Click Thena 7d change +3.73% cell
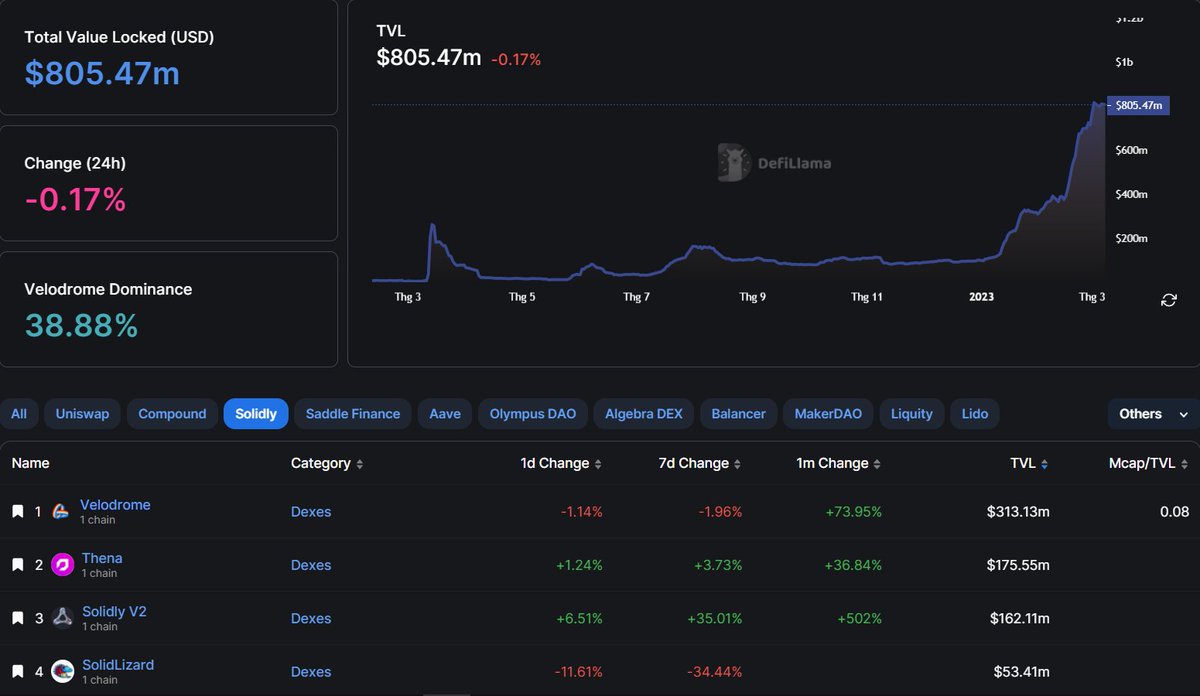This screenshot has width=1200, height=696. point(717,565)
